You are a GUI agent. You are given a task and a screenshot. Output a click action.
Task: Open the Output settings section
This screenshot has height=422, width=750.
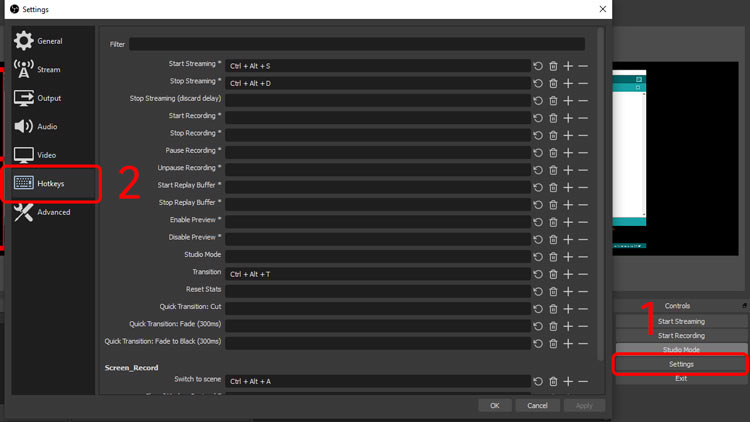click(x=49, y=98)
